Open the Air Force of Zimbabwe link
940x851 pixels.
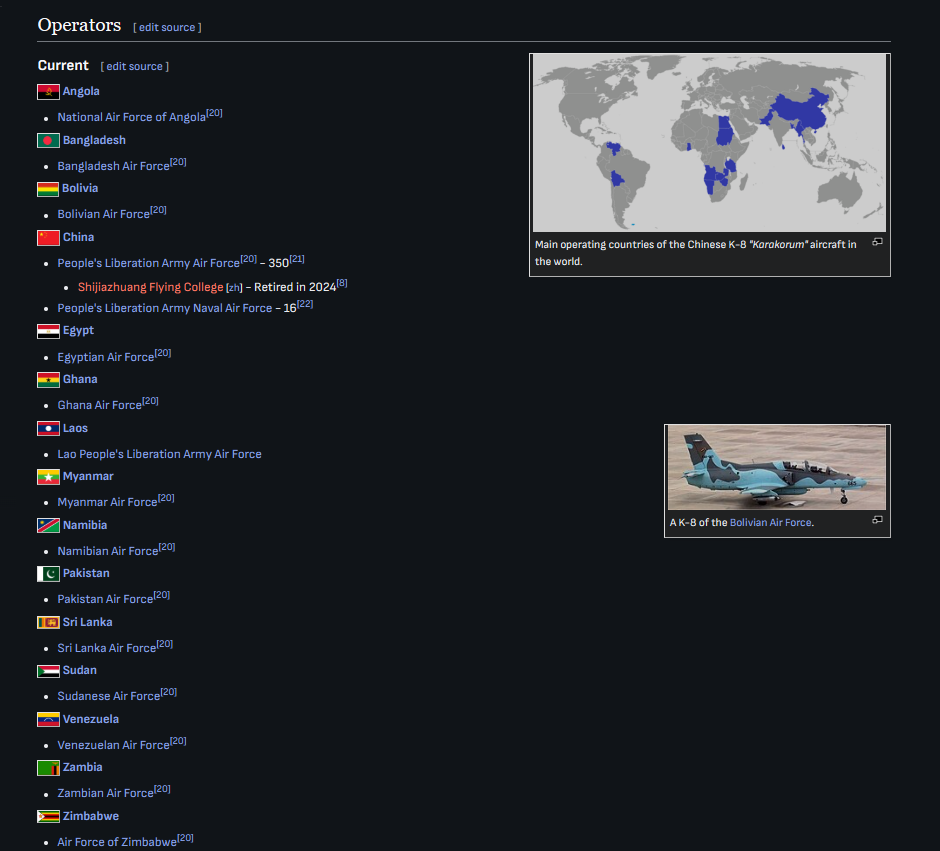coord(117,843)
